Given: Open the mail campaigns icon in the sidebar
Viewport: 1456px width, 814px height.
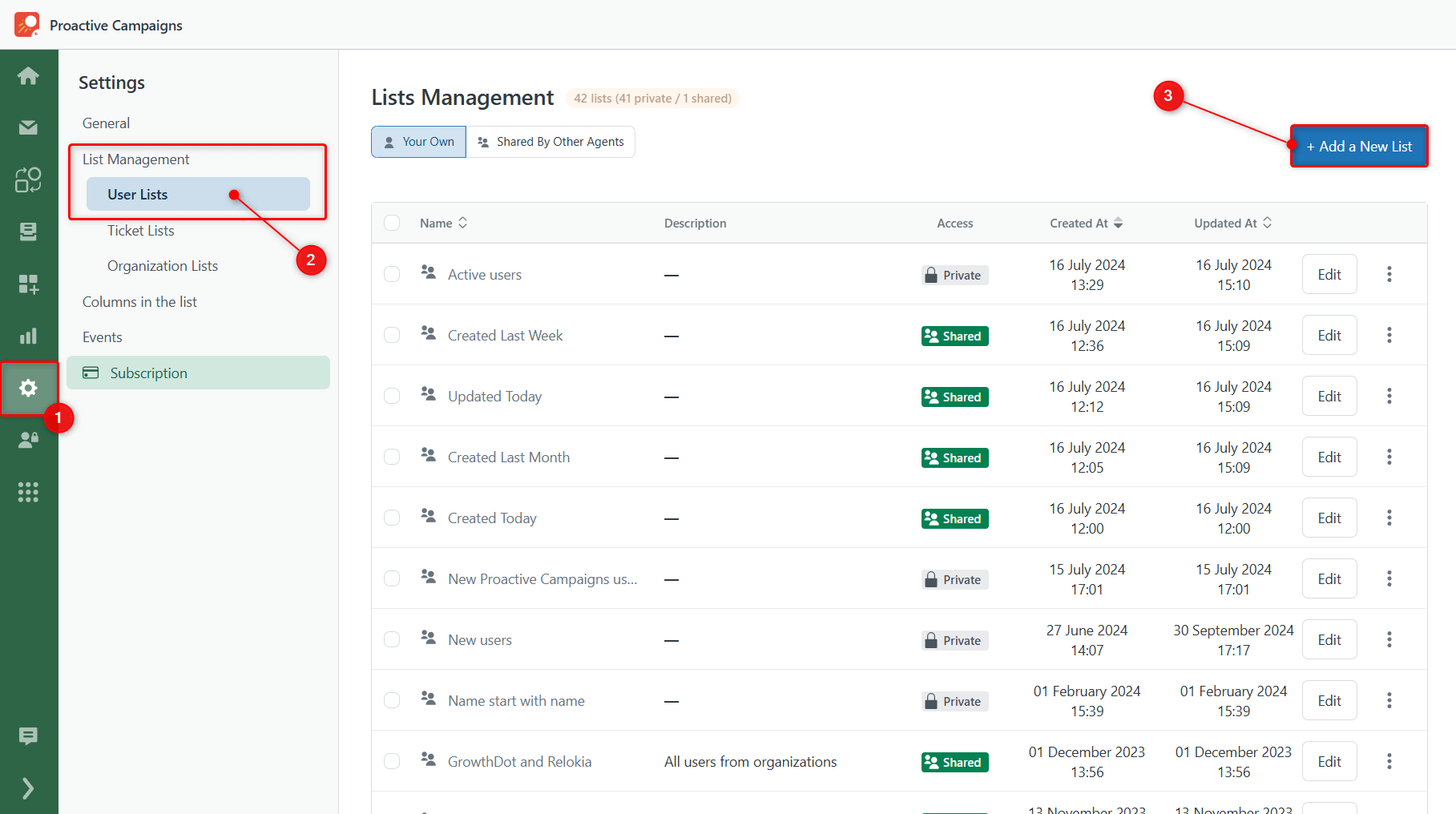Looking at the screenshot, I should point(28,127).
